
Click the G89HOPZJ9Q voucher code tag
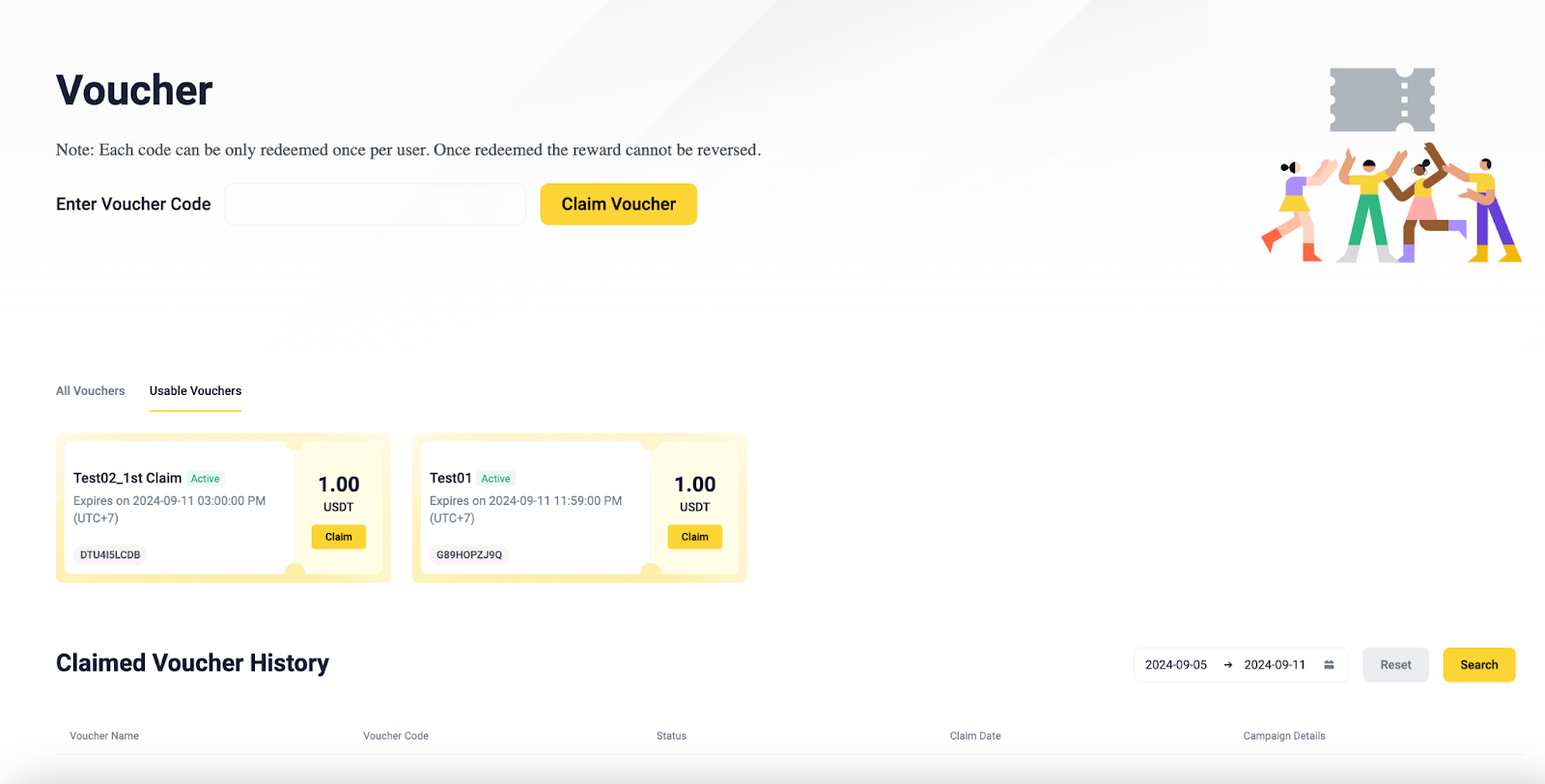(x=469, y=555)
